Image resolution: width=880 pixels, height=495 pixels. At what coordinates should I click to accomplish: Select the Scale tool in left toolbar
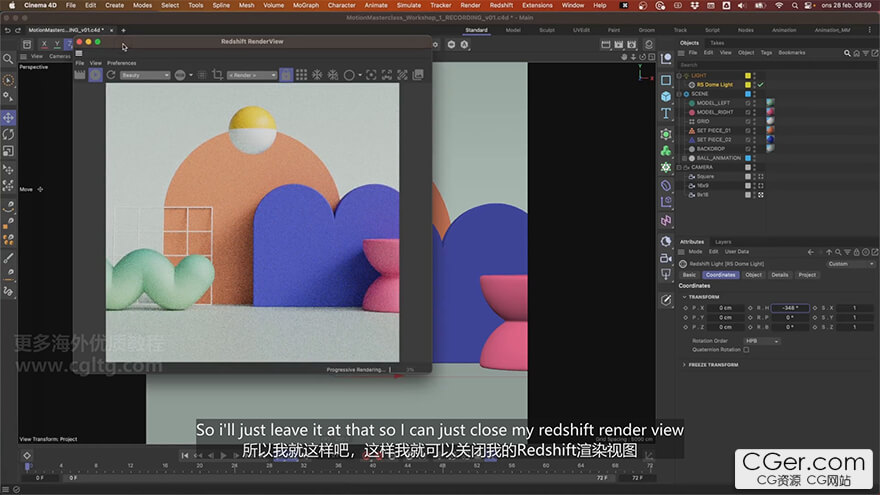coord(8,151)
